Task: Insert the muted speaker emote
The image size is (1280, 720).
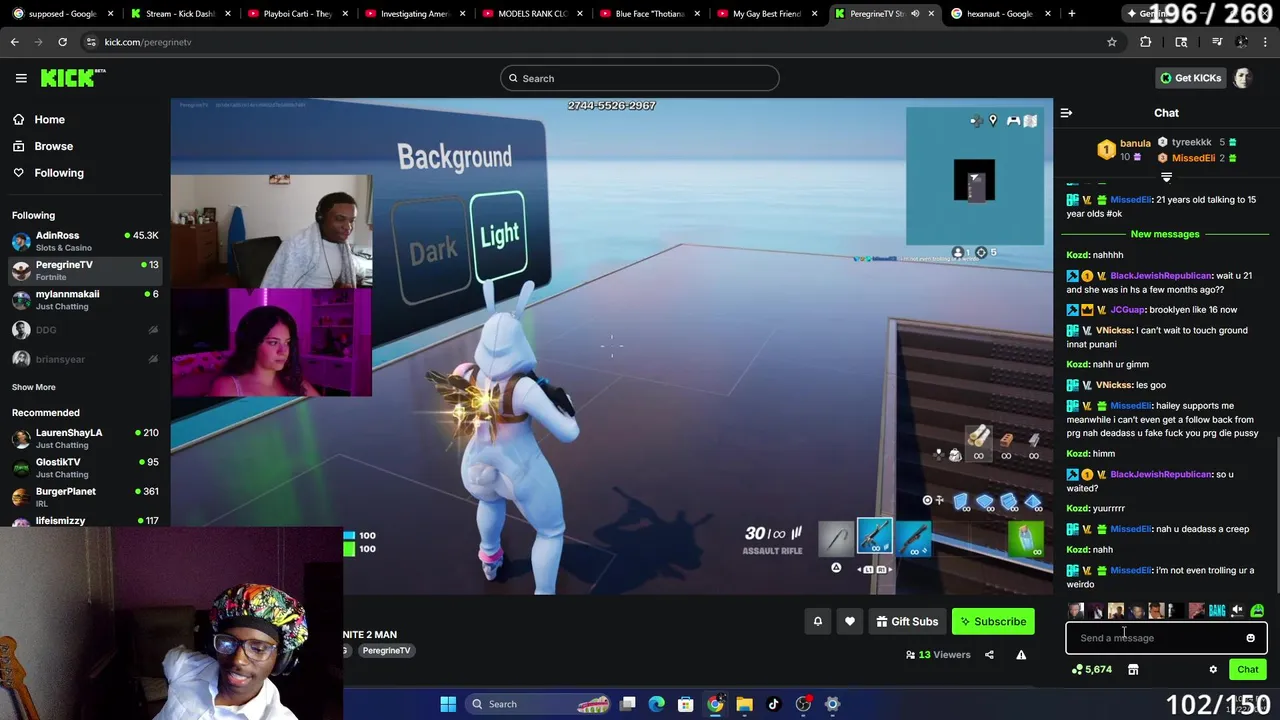Action: (1237, 611)
